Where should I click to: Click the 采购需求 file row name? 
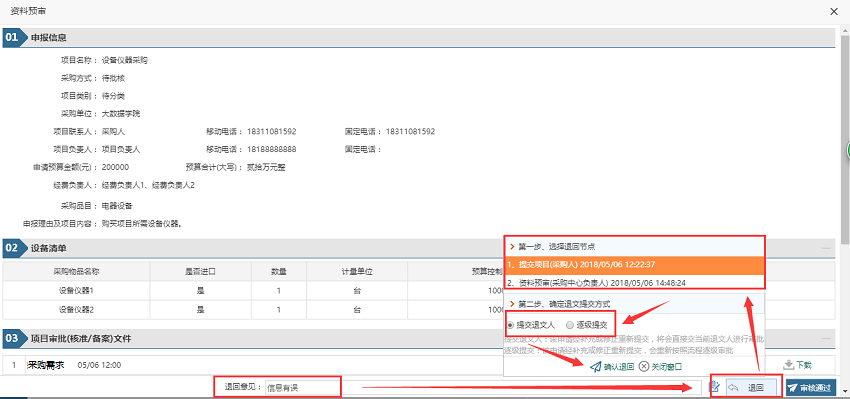tap(46, 365)
